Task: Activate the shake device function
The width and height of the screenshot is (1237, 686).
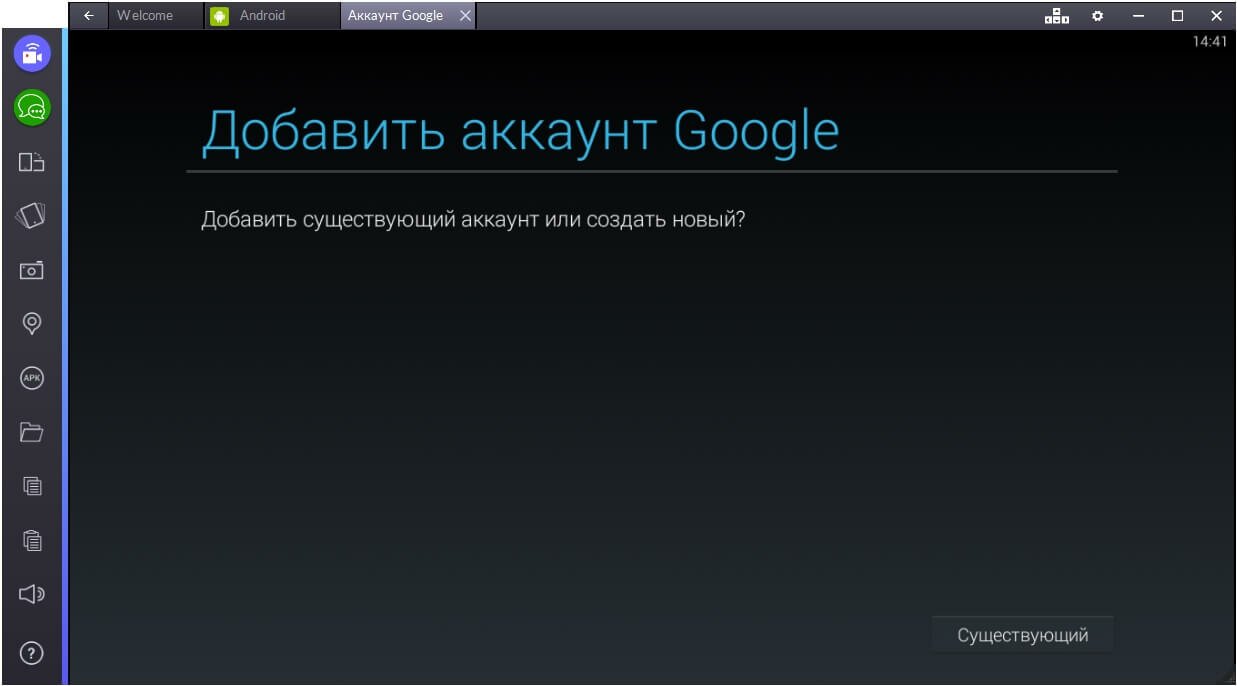Action: [31, 215]
